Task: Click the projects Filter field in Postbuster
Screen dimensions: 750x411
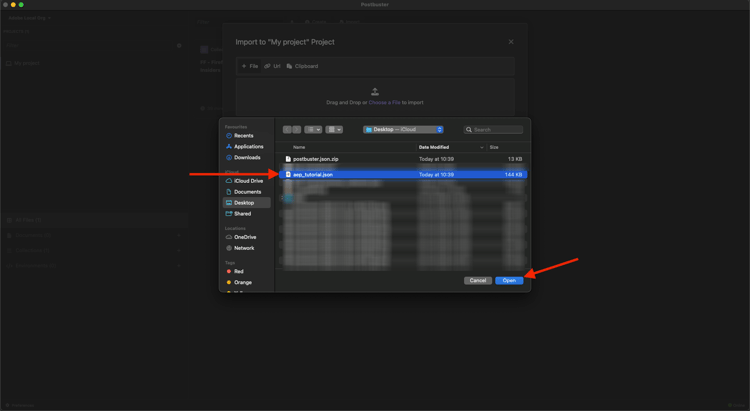Action: coord(88,45)
